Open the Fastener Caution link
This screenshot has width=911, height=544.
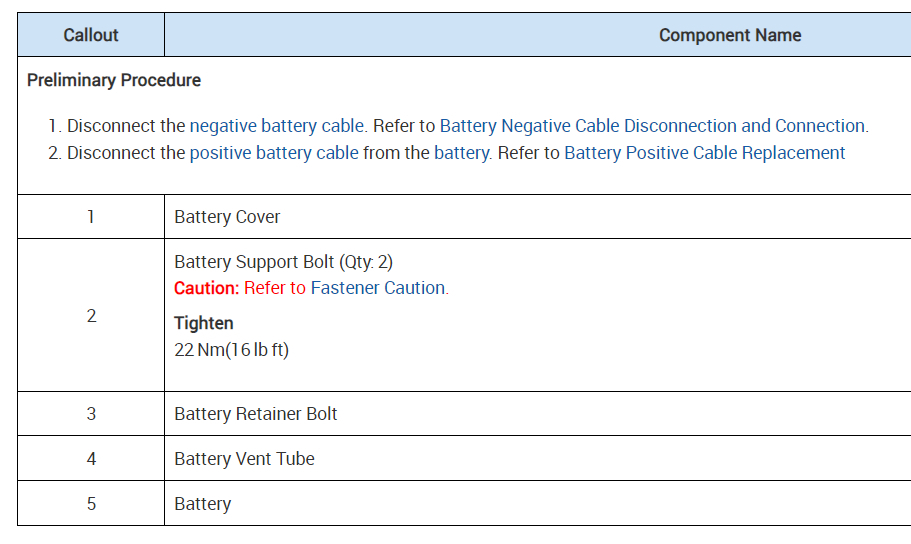click(379, 288)
